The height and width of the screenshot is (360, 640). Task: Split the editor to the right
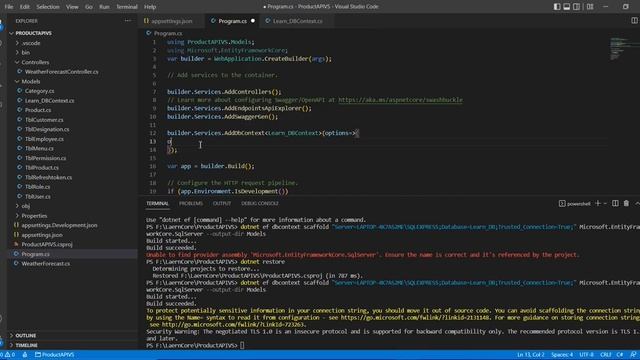[634, 21]
